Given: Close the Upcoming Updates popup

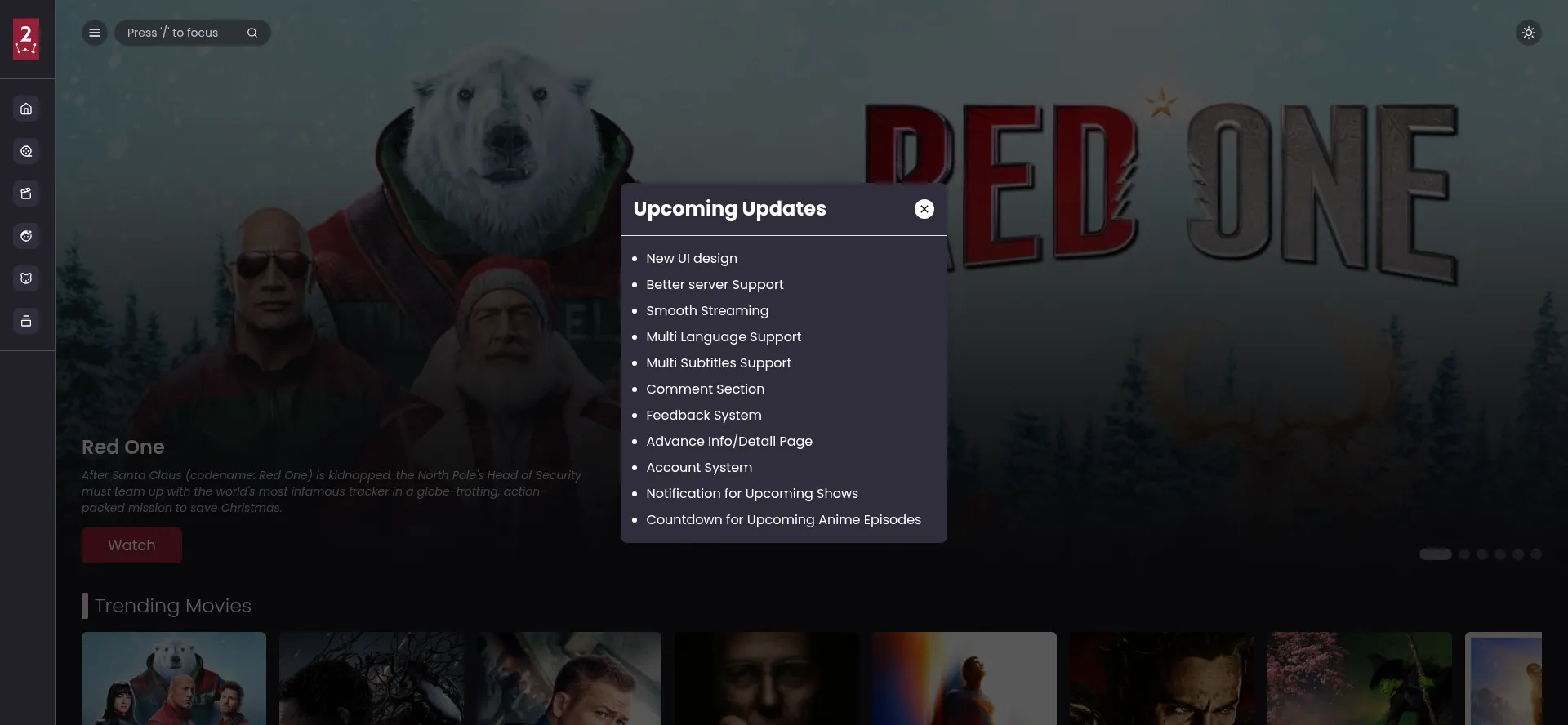Looking at the screenshot, I should coord(924,209).
